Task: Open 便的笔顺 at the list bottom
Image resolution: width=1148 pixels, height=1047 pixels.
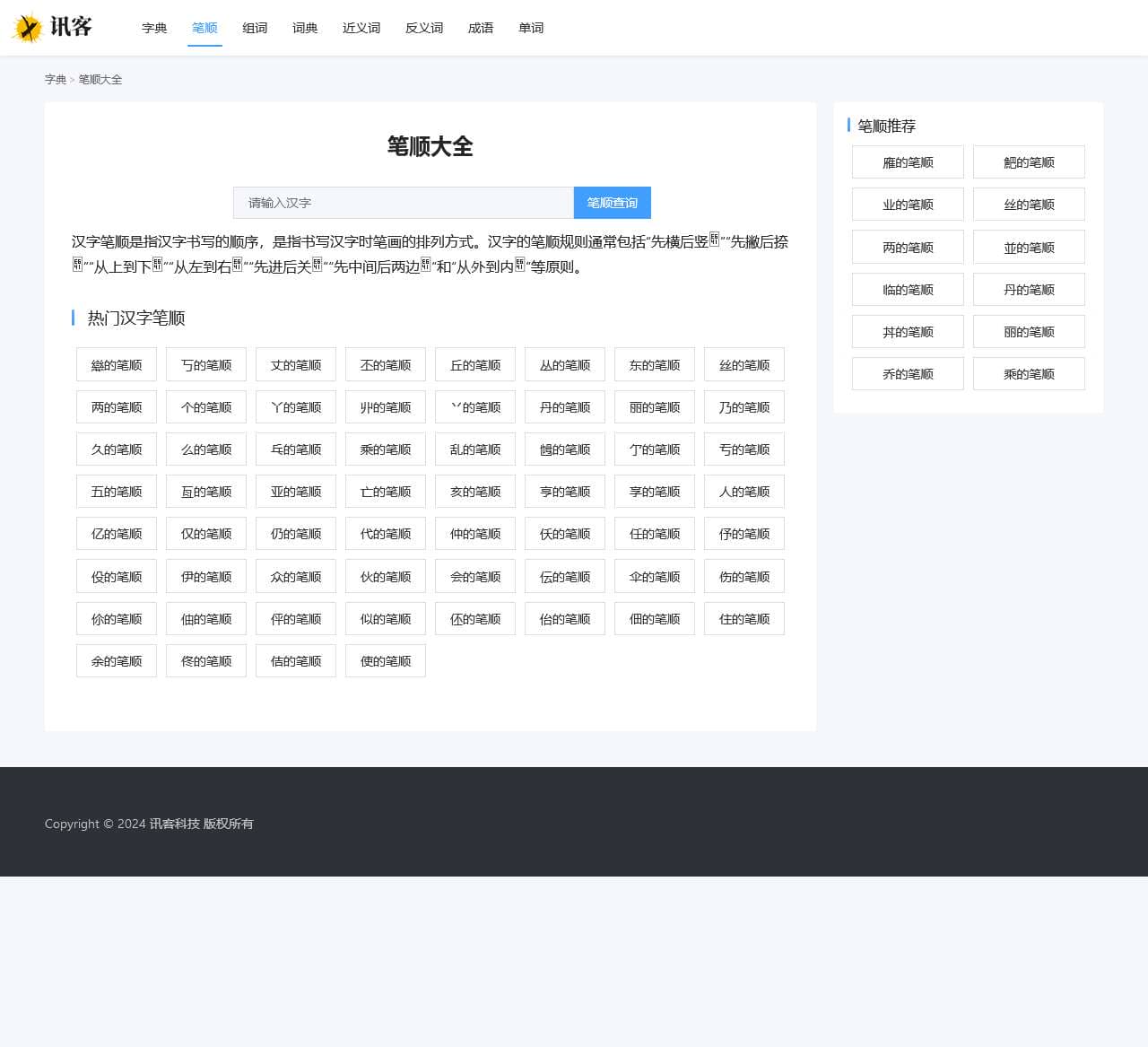Action: click(385, 660)
